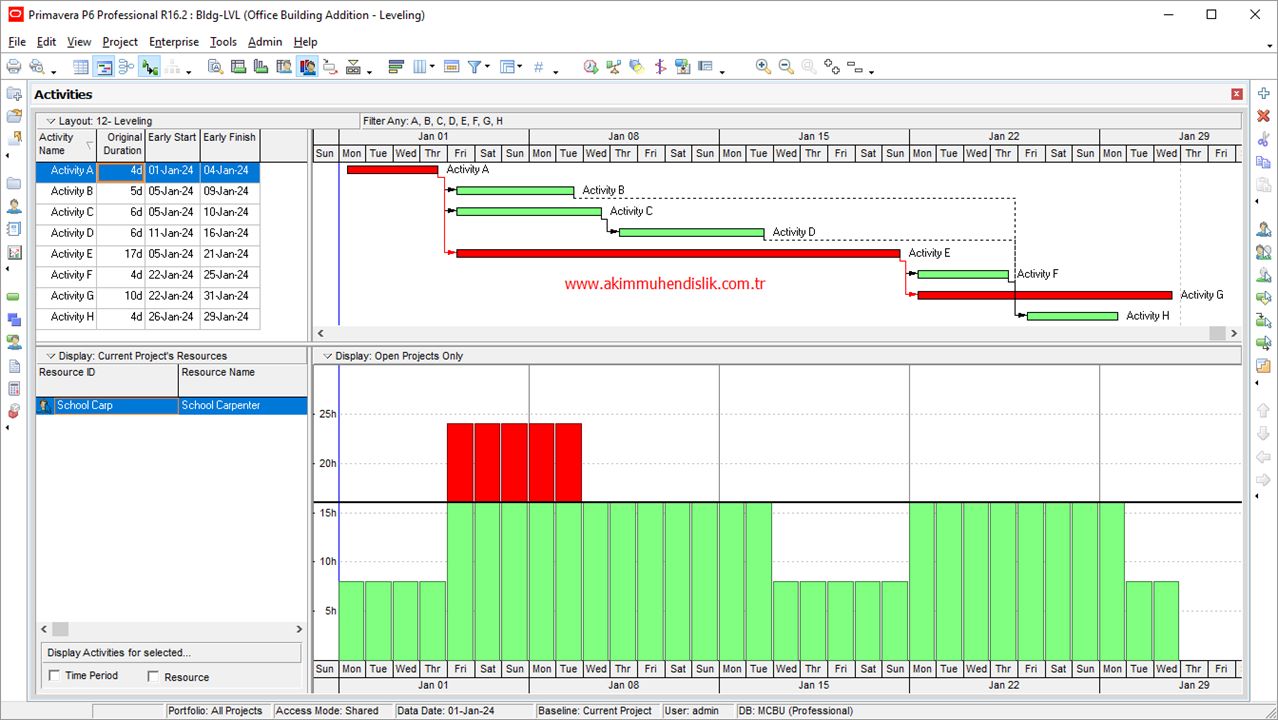Zoom out on the Gantt timescale

tap(786, 67)
